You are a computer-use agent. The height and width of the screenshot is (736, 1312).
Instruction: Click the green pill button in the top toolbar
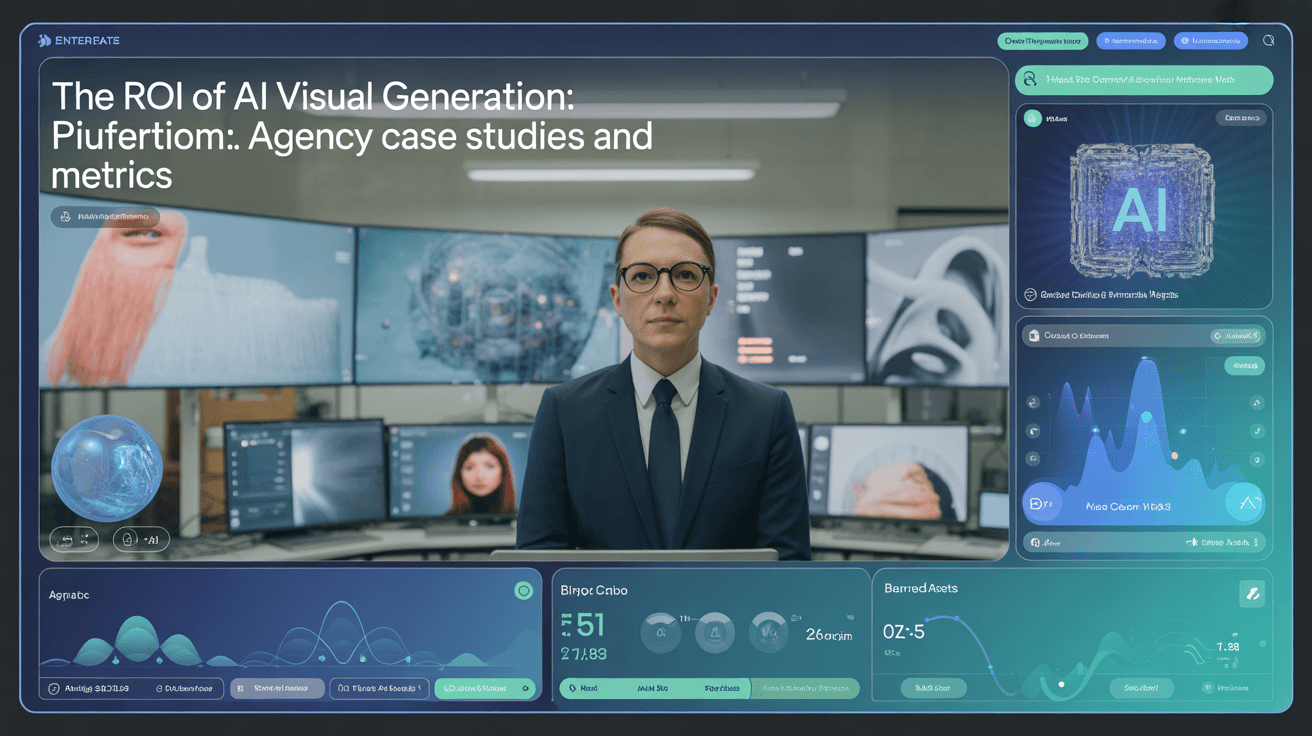coord(1042,40)
